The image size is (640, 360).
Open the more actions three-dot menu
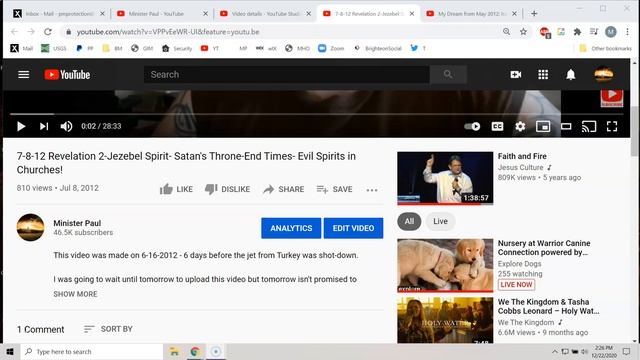372,190
